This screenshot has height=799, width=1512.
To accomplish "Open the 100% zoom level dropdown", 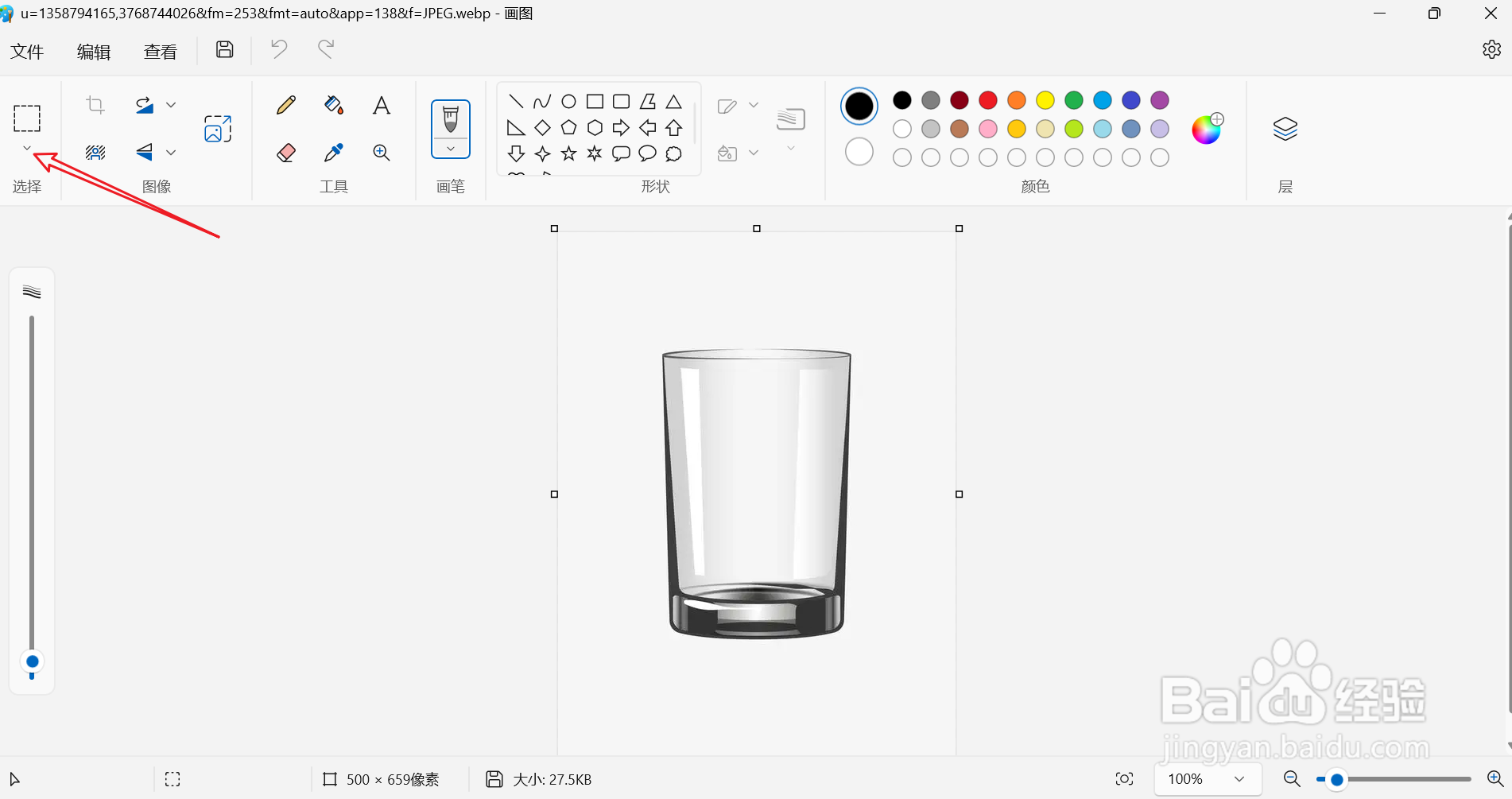I will coord(1208,779).
